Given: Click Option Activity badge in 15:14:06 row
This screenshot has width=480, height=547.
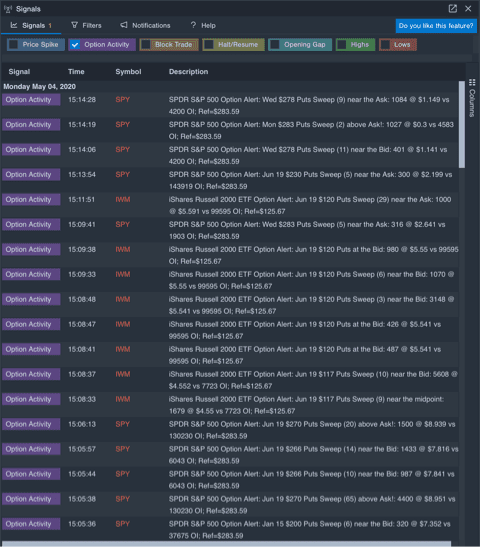Looking at the screenshot, I should pyautogui.click(x=31, y=150).
